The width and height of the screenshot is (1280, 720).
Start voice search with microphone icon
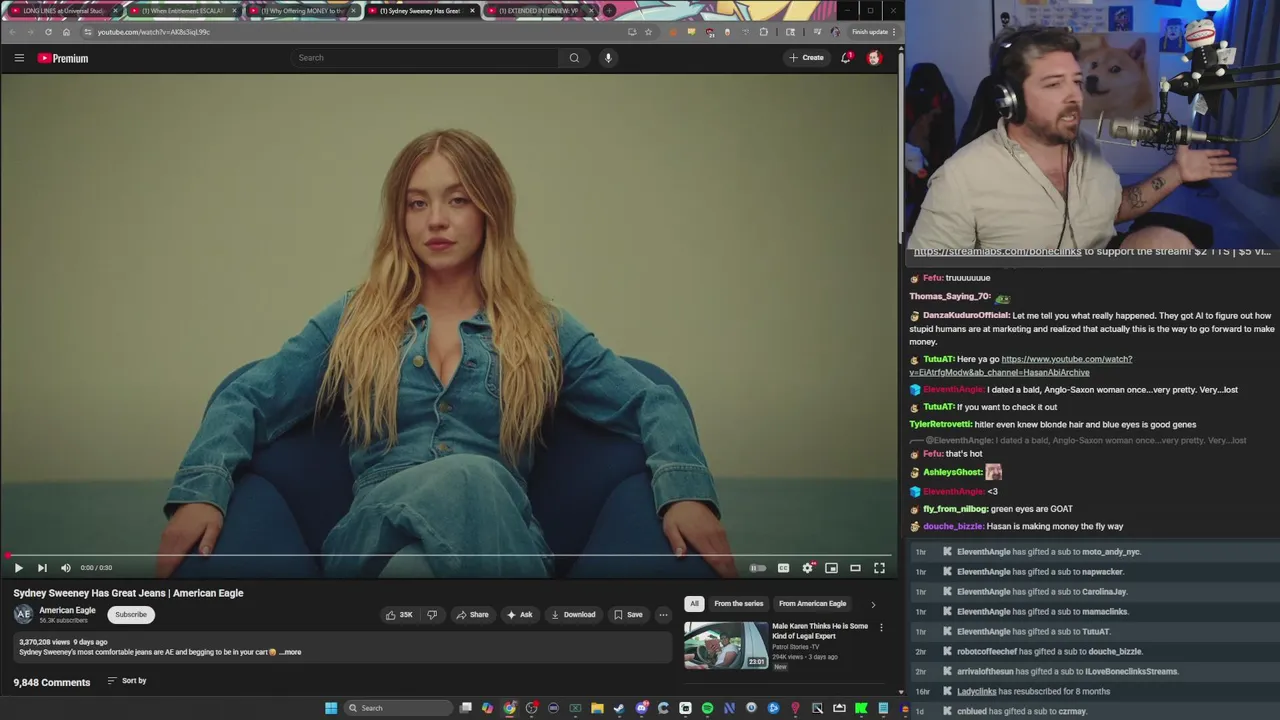coord(608,58)
